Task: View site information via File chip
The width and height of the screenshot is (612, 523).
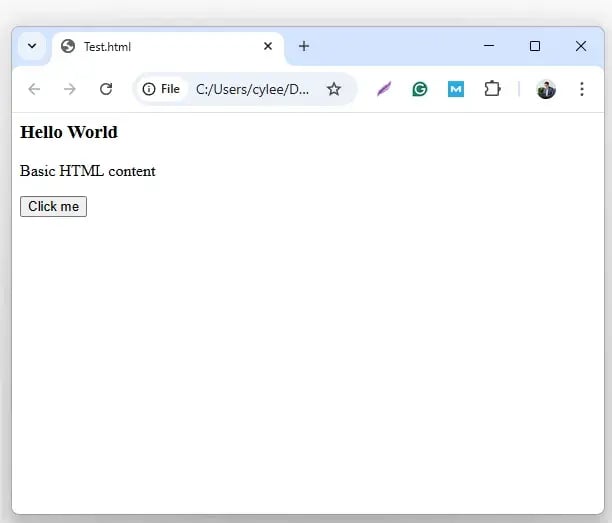Action: click(161, 89)
